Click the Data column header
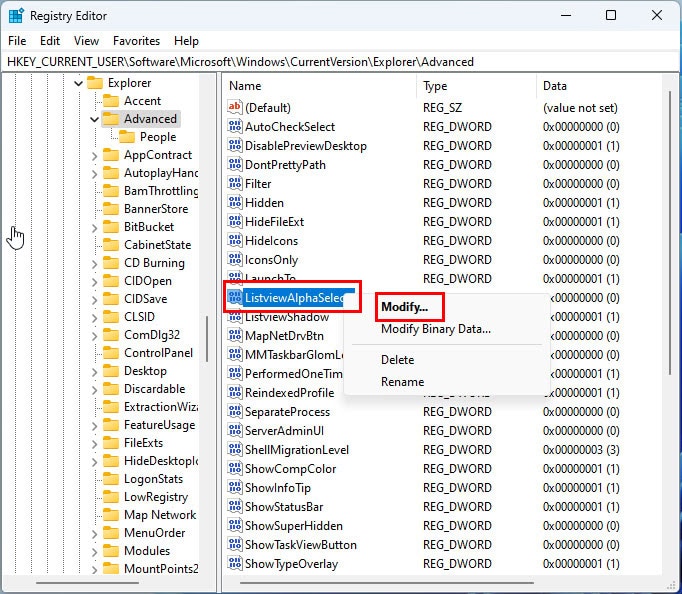The image size is (682, 594). [599, 86]
